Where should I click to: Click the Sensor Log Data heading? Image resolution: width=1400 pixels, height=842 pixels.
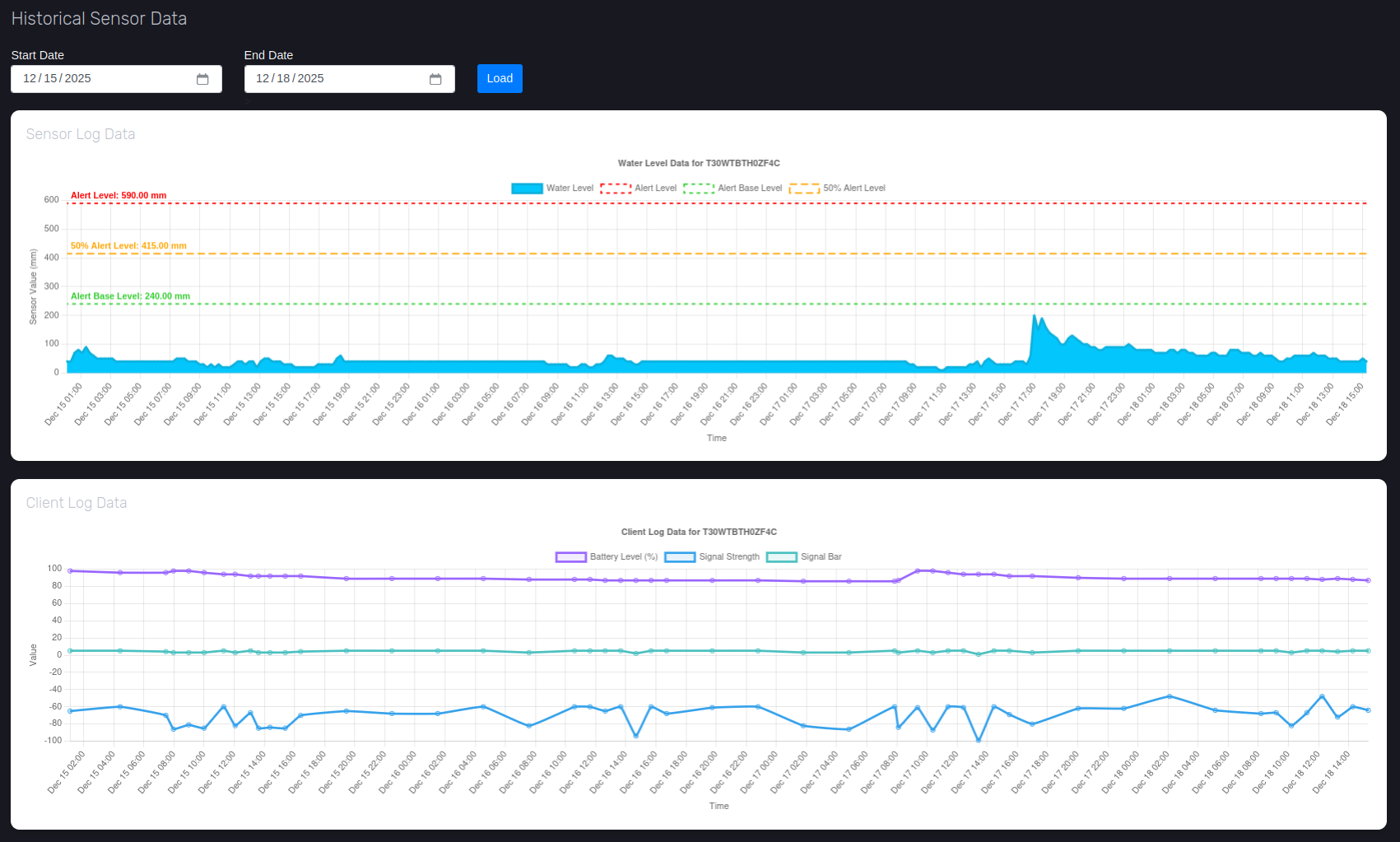(81, 134)
